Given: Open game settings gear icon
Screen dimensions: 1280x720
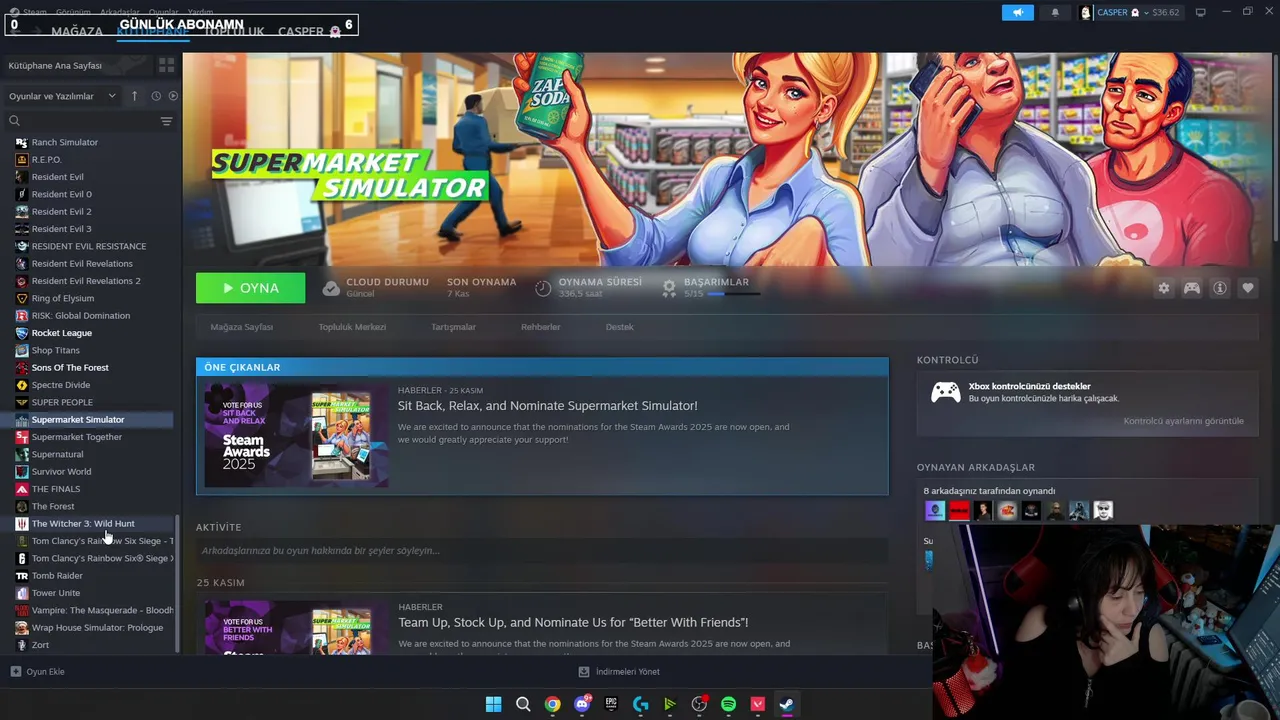Looking at the screenshot, I should [x=1164, y=288].
